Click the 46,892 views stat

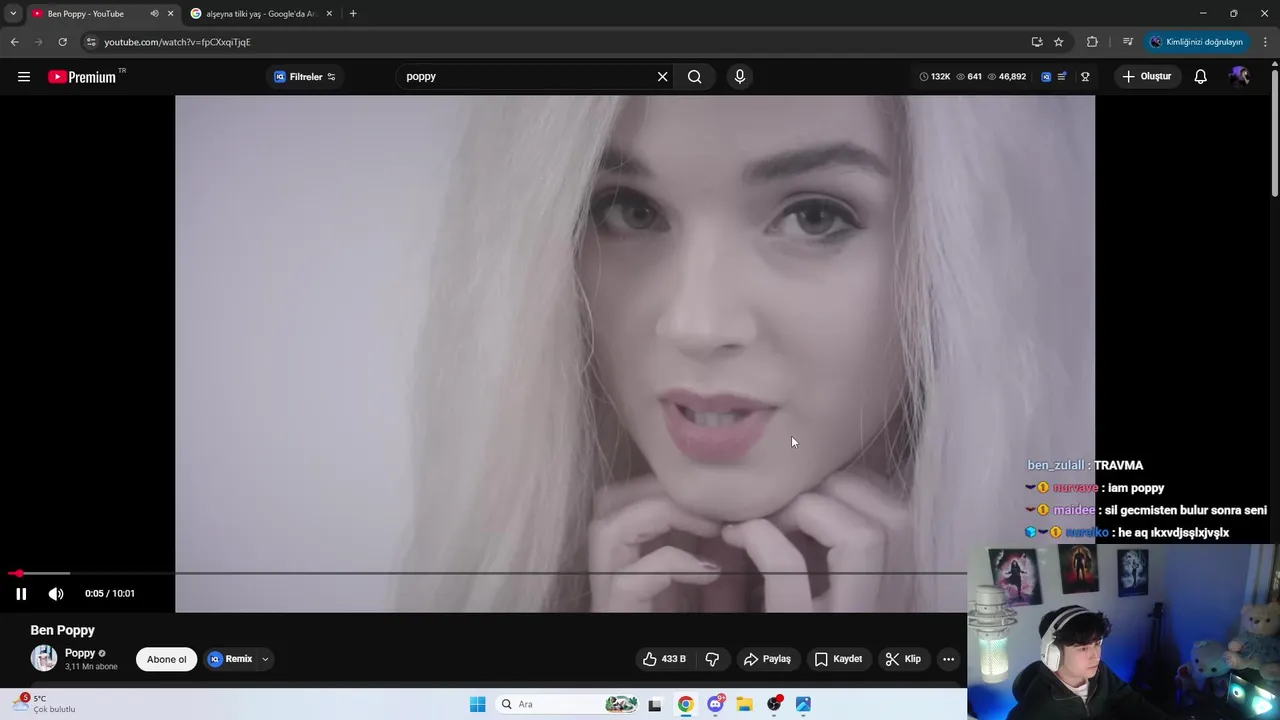1006,77
